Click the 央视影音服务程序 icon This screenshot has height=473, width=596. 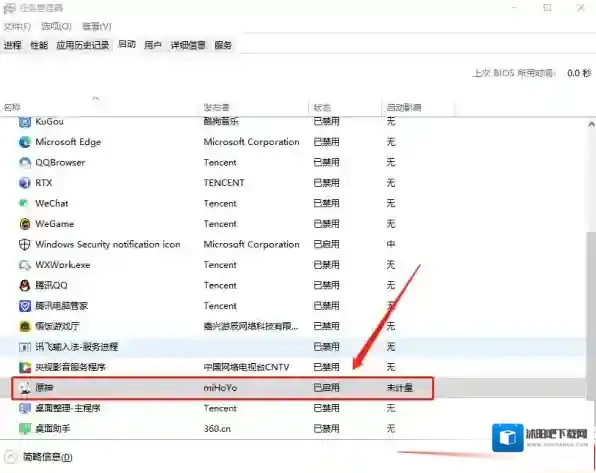point(25,367)
